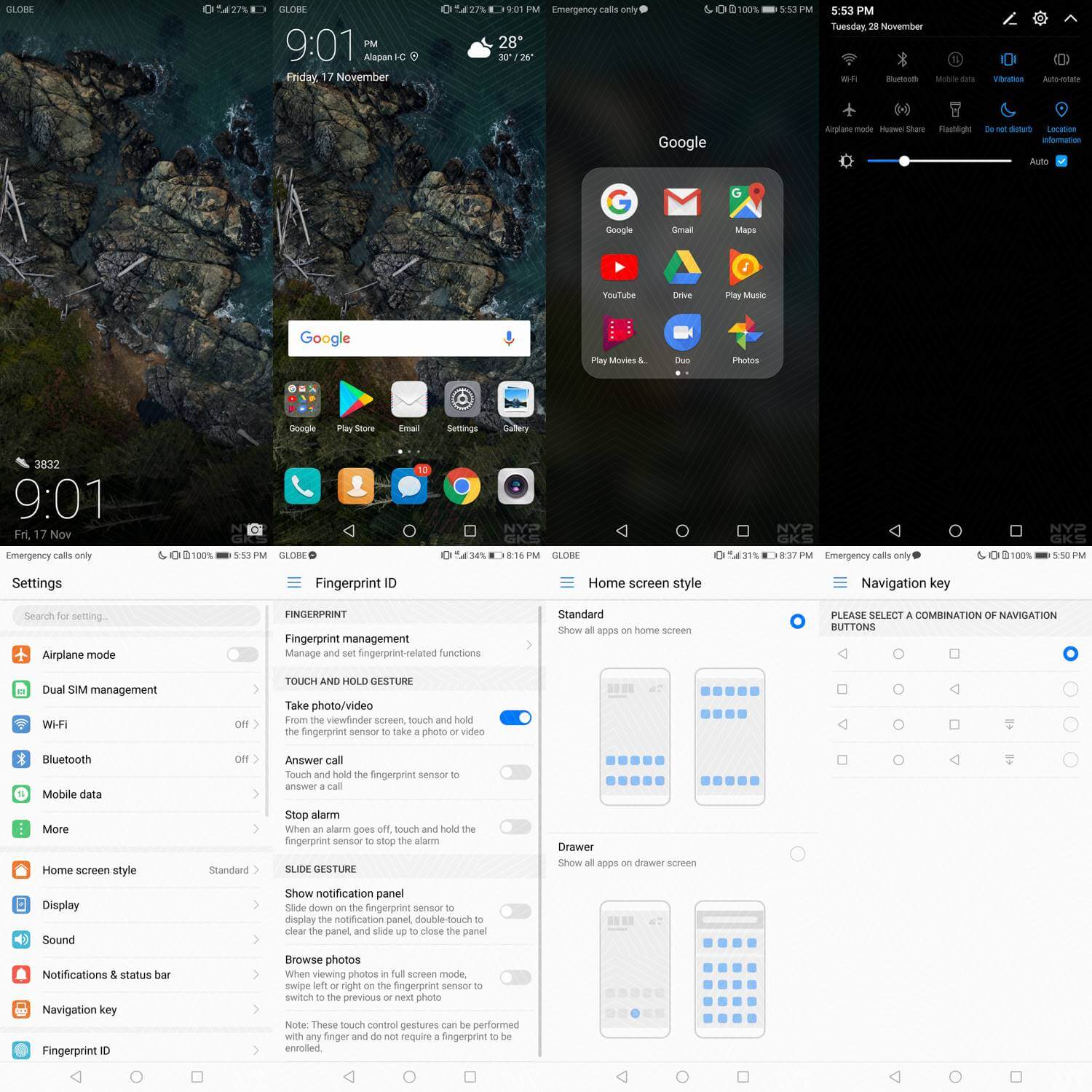Open settings gear in notification panel
1092x1092 pixels.
(1040, 18)
